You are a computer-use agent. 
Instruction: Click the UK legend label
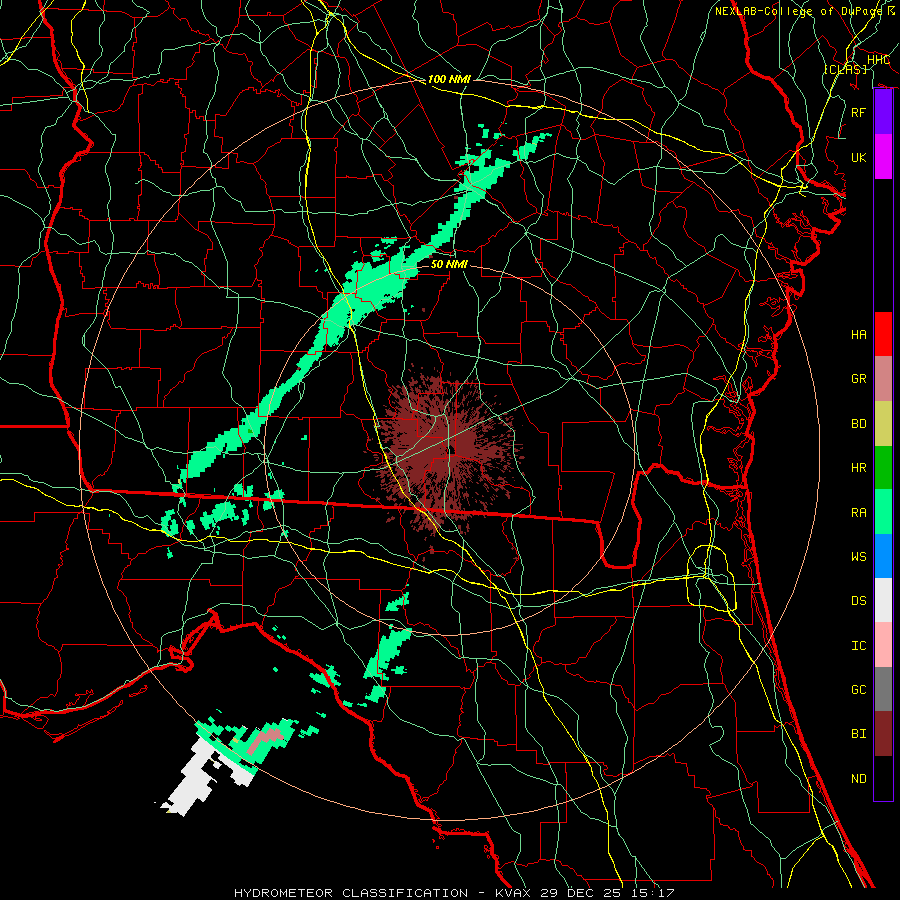tap(859, 157)
